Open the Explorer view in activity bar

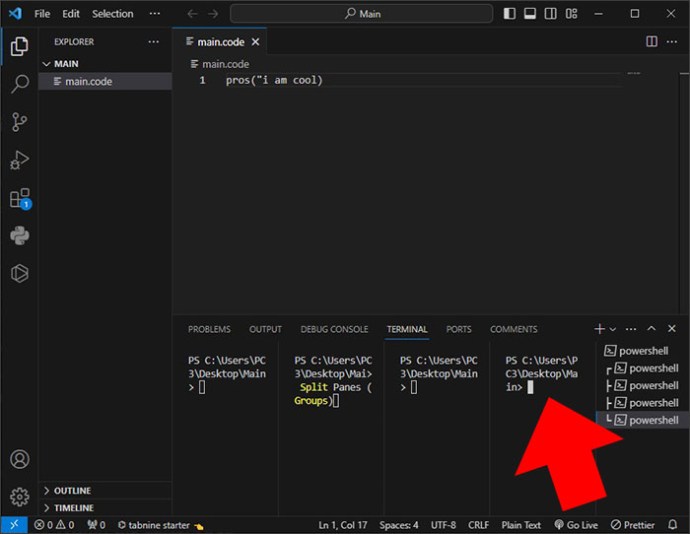(19, 46)
